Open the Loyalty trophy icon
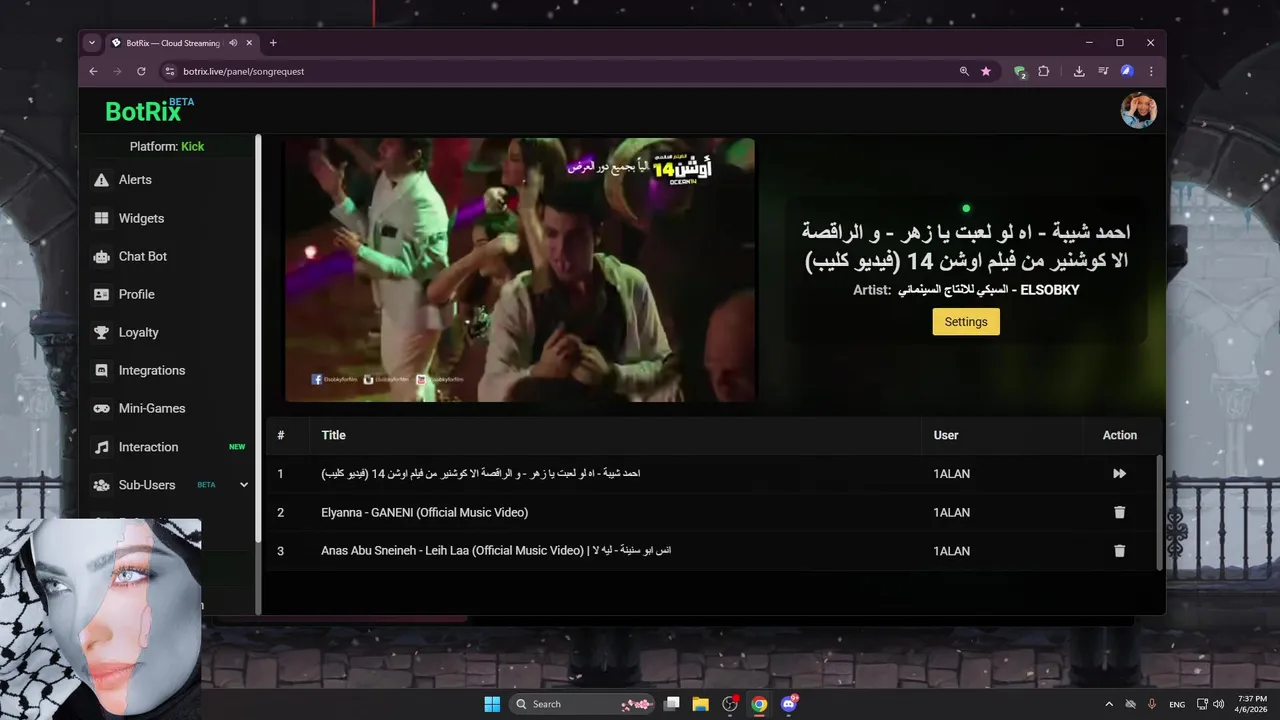This screenshot has height=720, width=1280. click(101, 332)
